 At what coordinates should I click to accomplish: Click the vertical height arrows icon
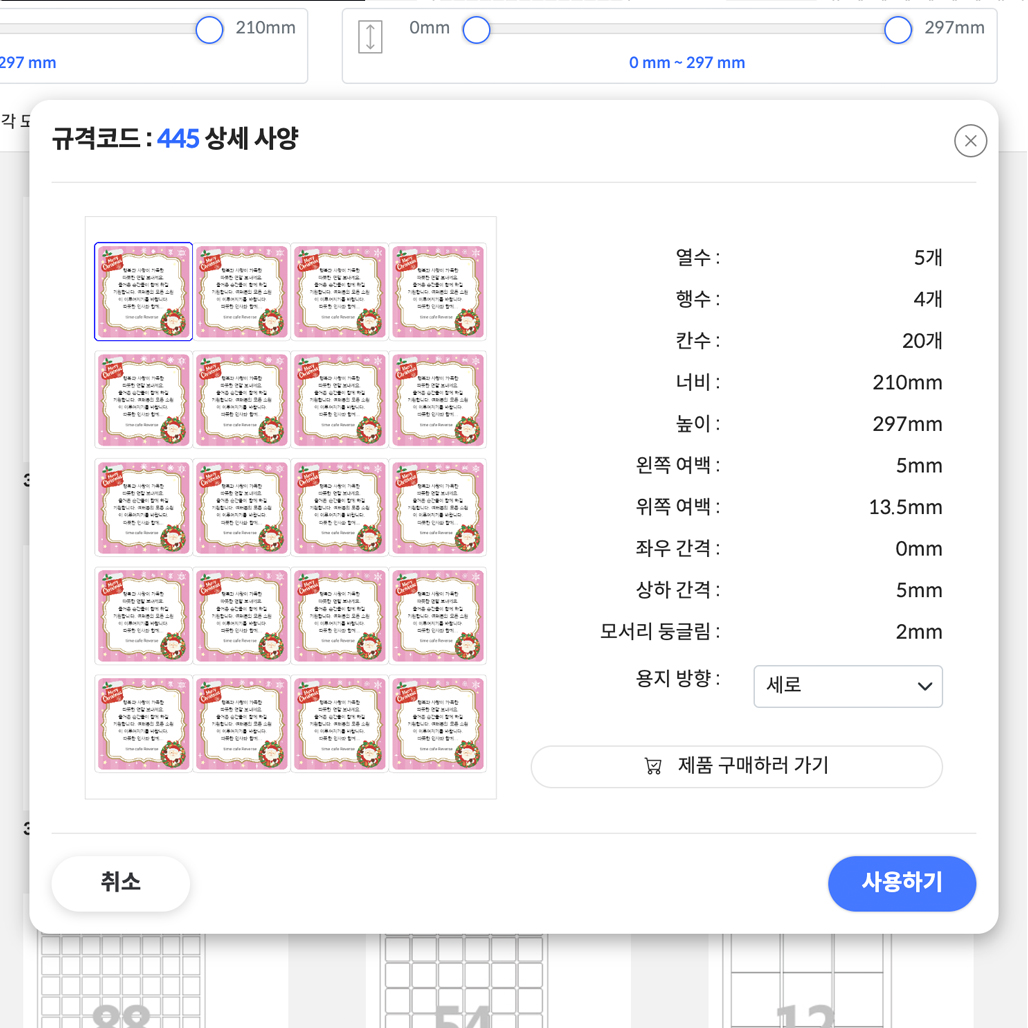pyautogui.click(x=370, y=37)
